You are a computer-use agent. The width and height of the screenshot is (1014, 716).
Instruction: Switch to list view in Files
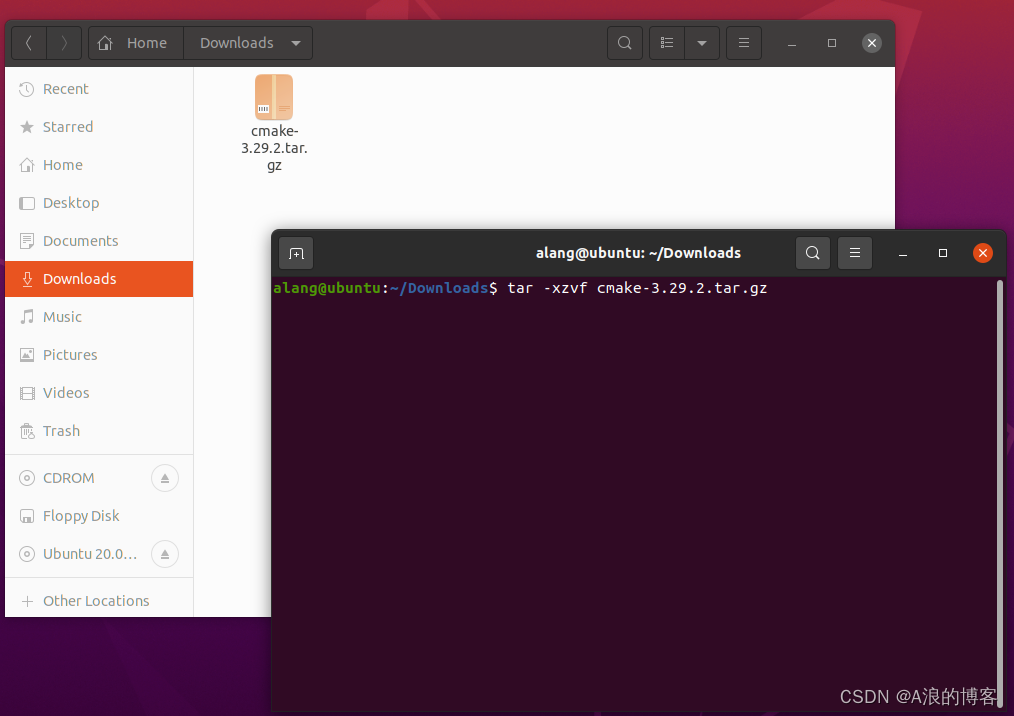click(x=666, y=43)
